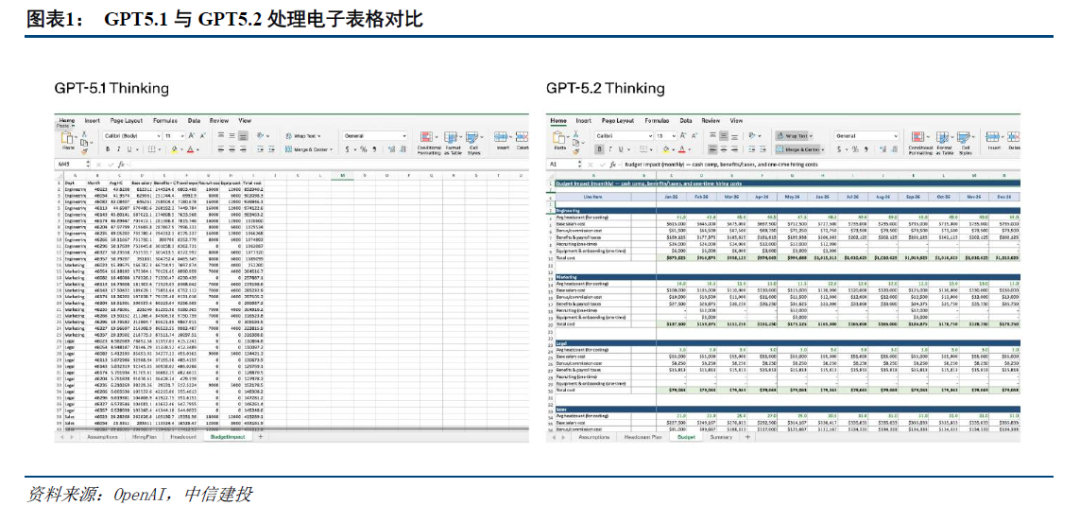The height and width of the screenshot is (523, 1080).
Task: Toggle Underline in GPT-5.1 window
Action: 129,150
